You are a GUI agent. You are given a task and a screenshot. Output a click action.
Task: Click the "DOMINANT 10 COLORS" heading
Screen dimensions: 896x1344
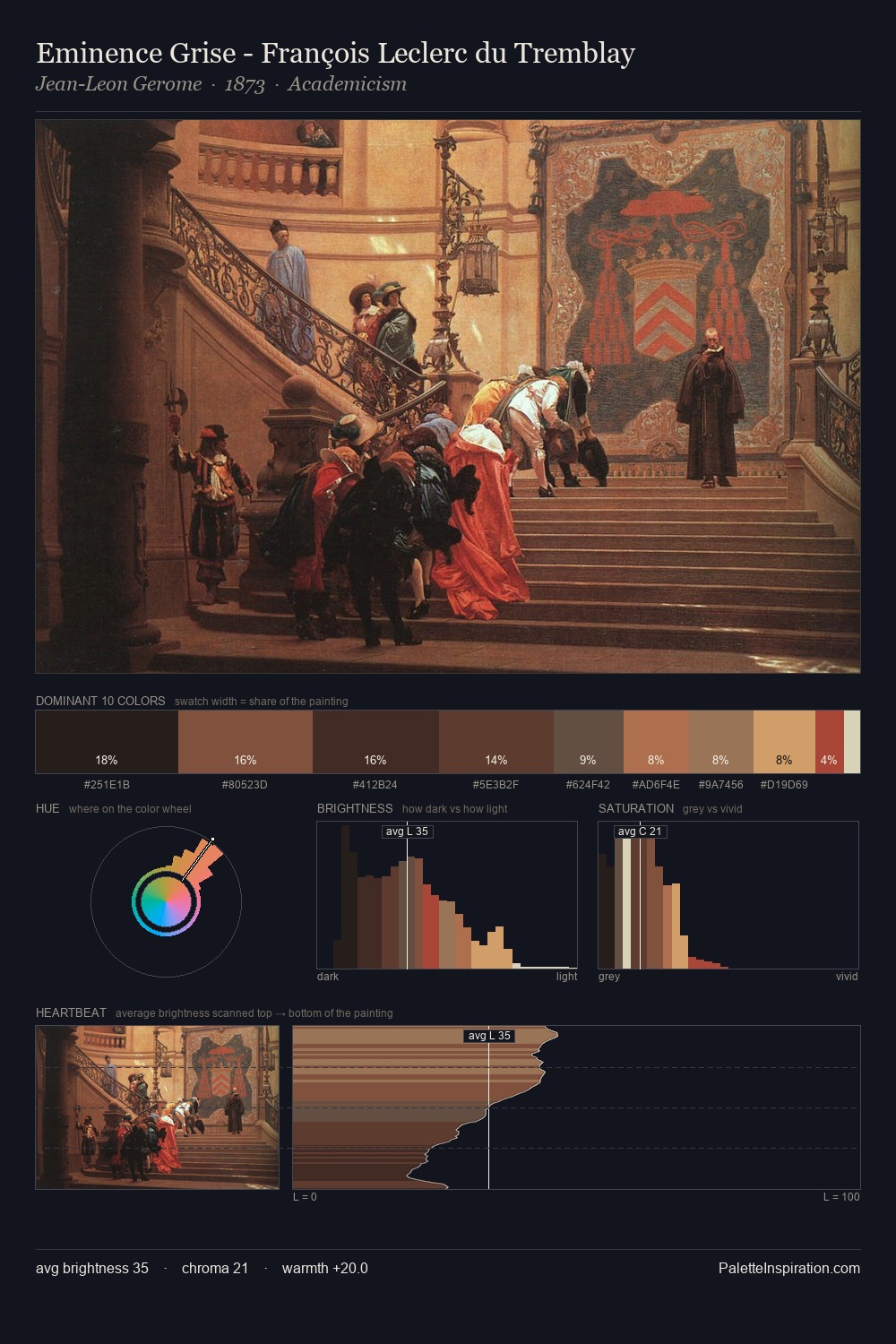point(100,701)
